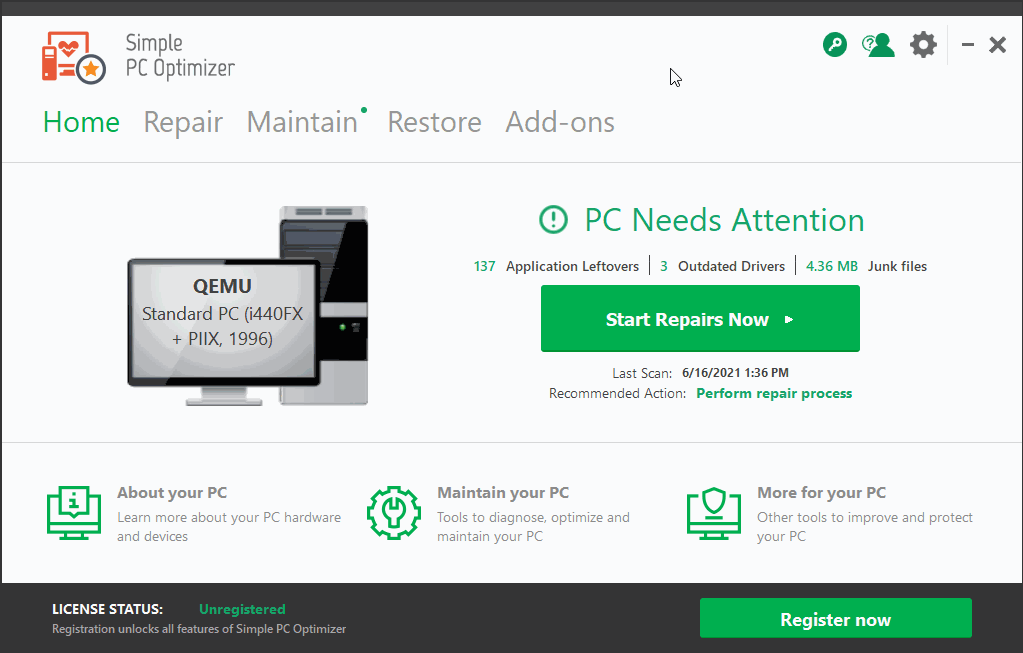The width and height of the screenshot is (1023, 653).
Task: Open the More for your PC heading
Action: 821,493
